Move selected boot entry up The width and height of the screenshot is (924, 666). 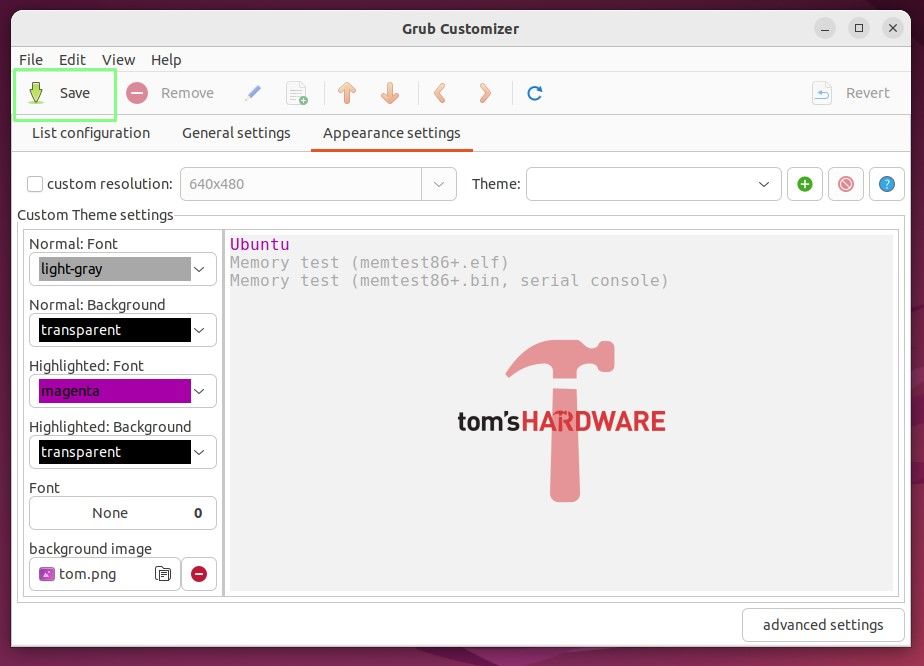pyautogui.click(x=347, y=93)
